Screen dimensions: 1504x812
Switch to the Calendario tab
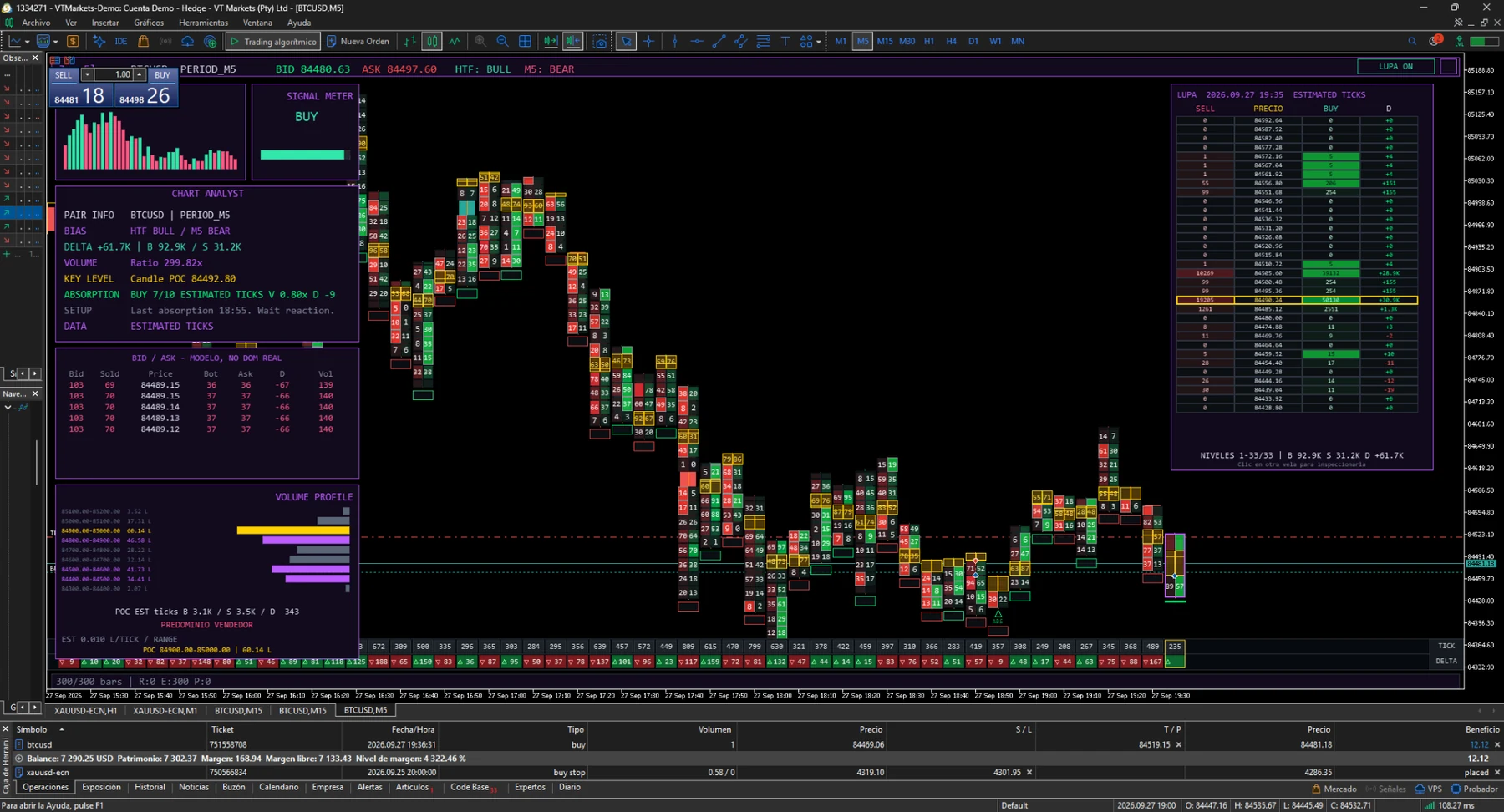[x=278, y=787]
